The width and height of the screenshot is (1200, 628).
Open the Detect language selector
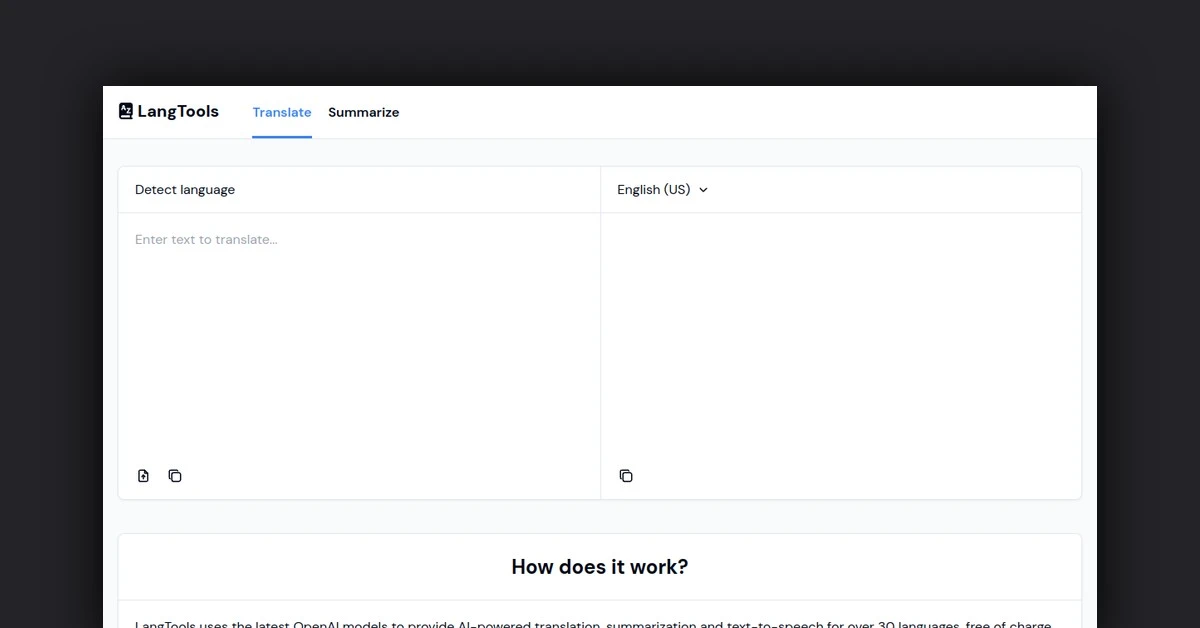click(185, 189)
